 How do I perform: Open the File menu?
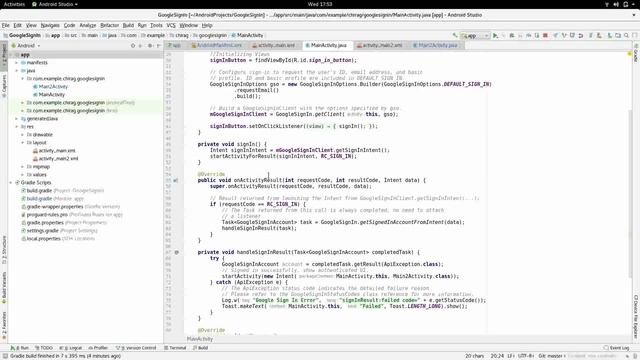click(6, 25)
